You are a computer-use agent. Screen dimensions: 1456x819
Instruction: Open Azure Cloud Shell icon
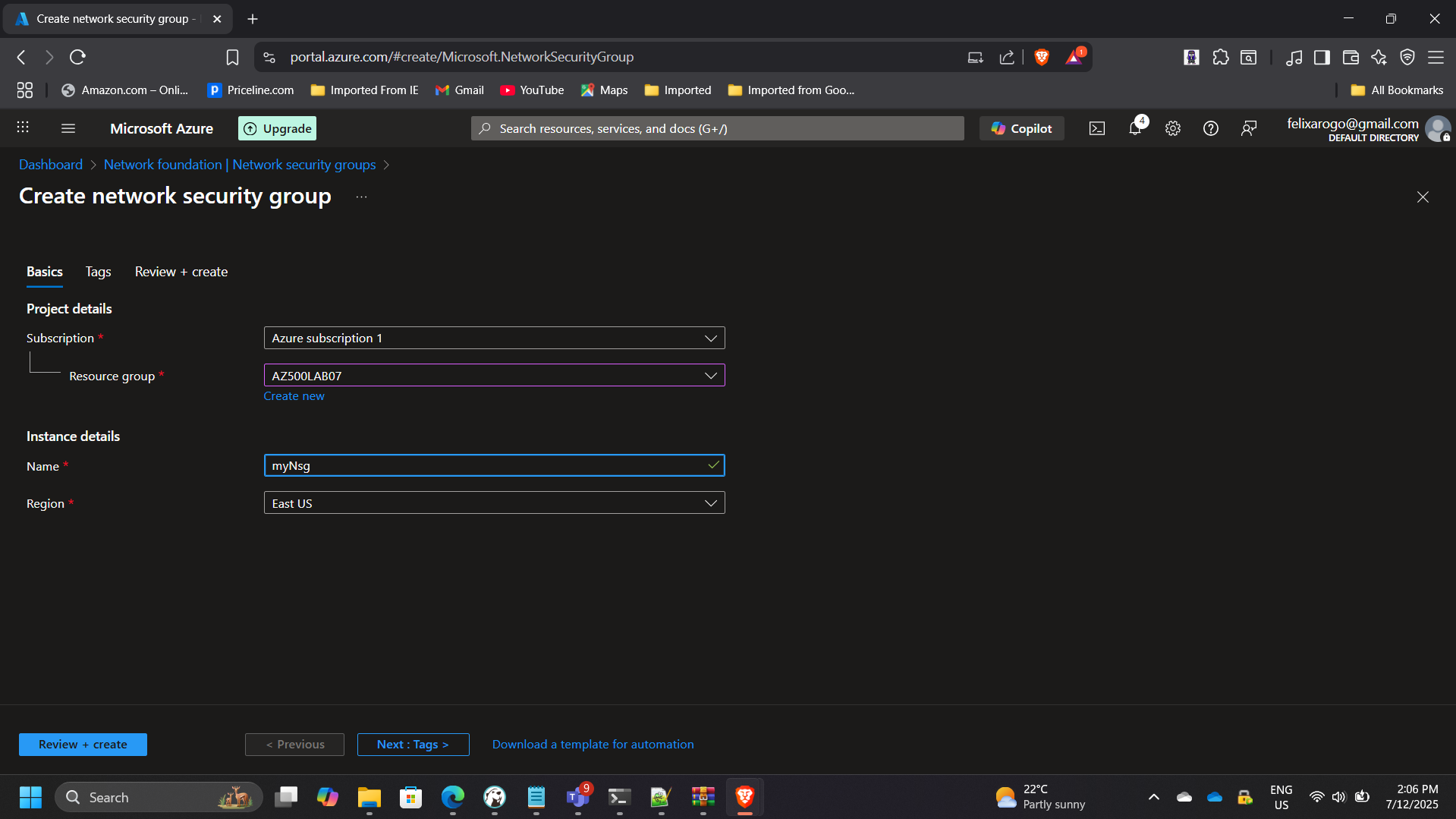point(1097,129)
